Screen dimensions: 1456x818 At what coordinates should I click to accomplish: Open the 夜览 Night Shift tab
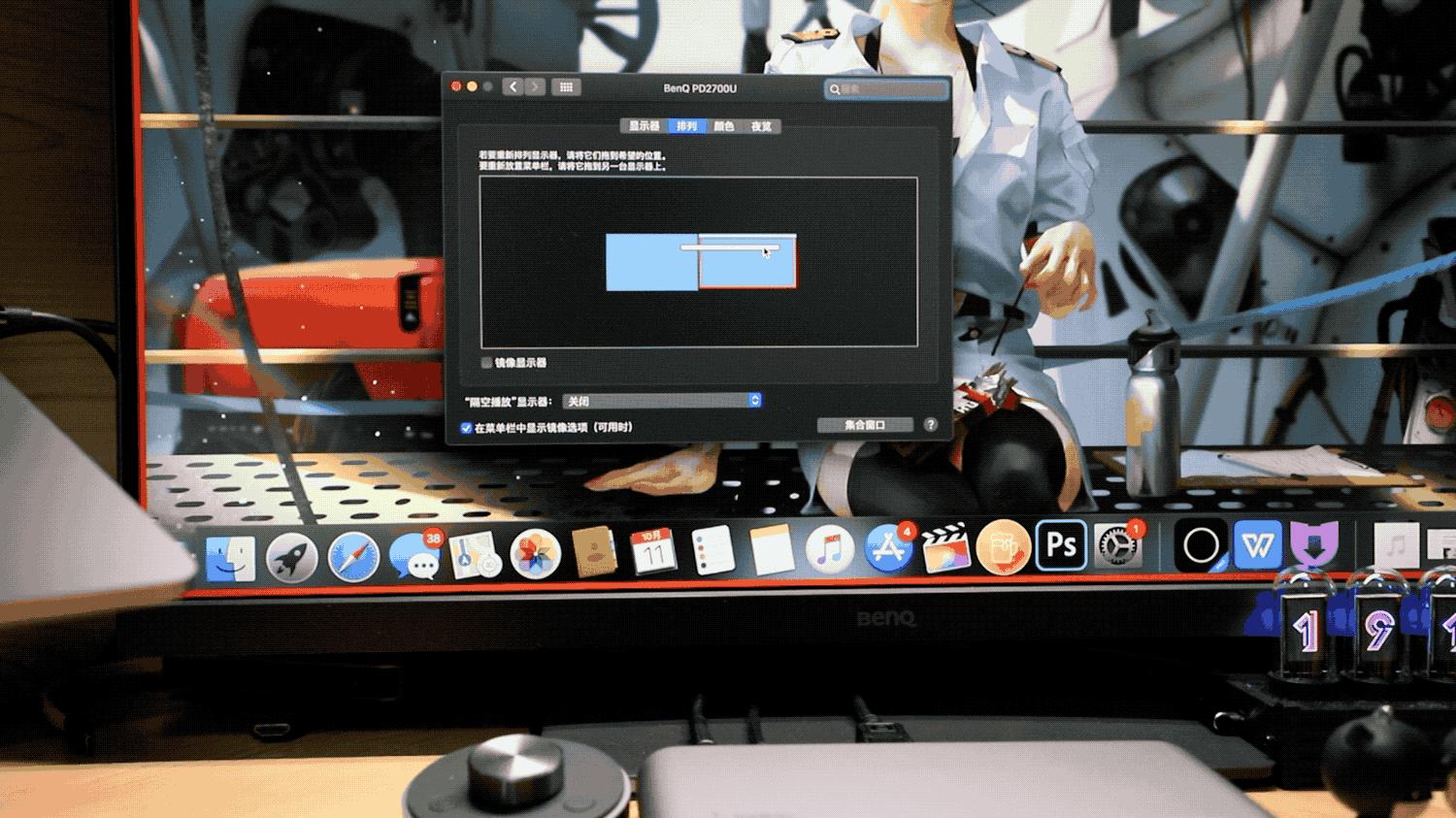pos(762,126)
